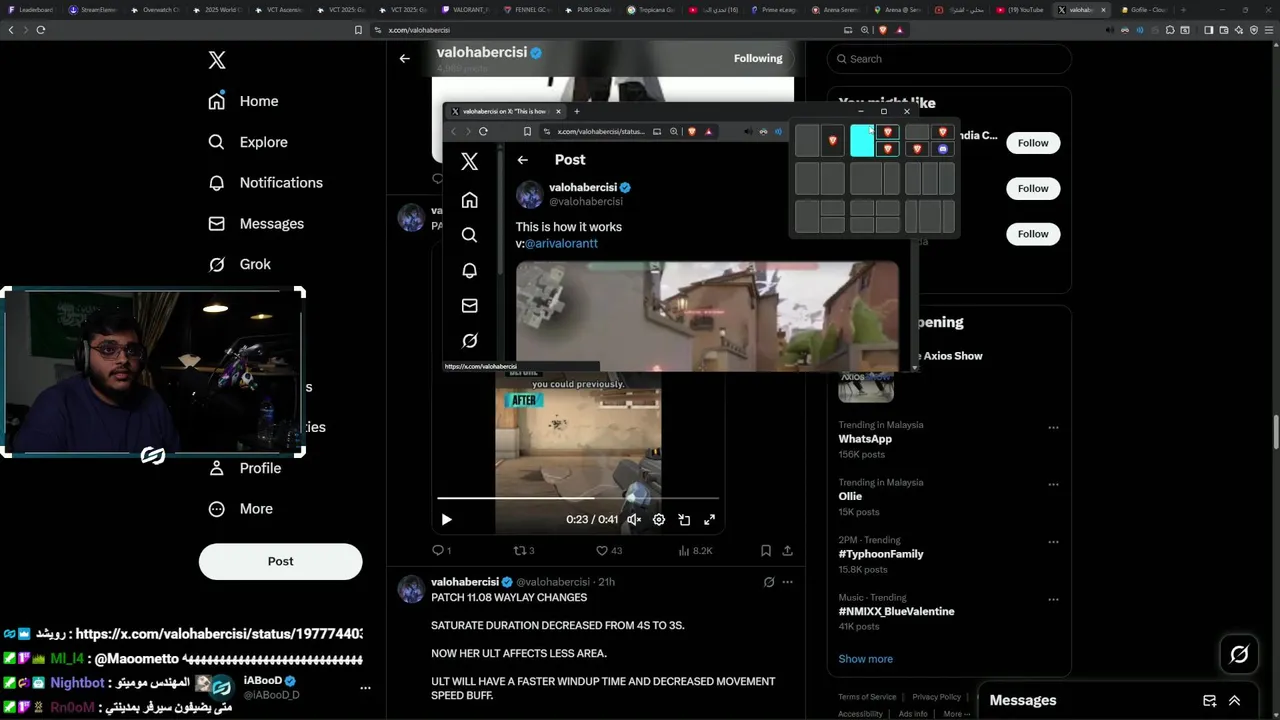Expand the footer More links dropdown
Image resolution: width=1280 pixels, height=720 pixels.
956,714
